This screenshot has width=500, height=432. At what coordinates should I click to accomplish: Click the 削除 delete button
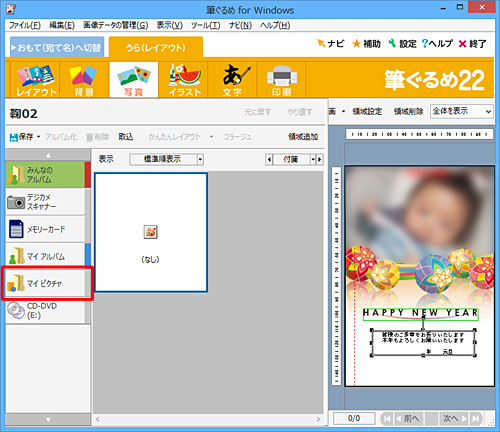pyautogui.click(x=98, y=137)
